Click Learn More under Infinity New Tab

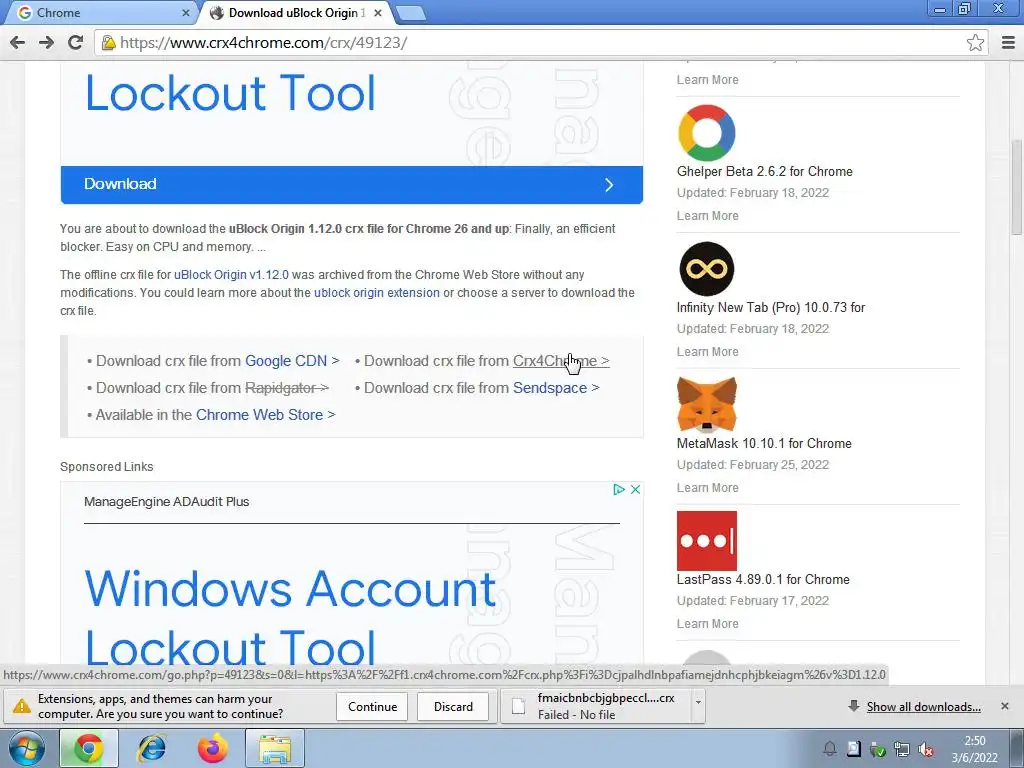point(707,351)
